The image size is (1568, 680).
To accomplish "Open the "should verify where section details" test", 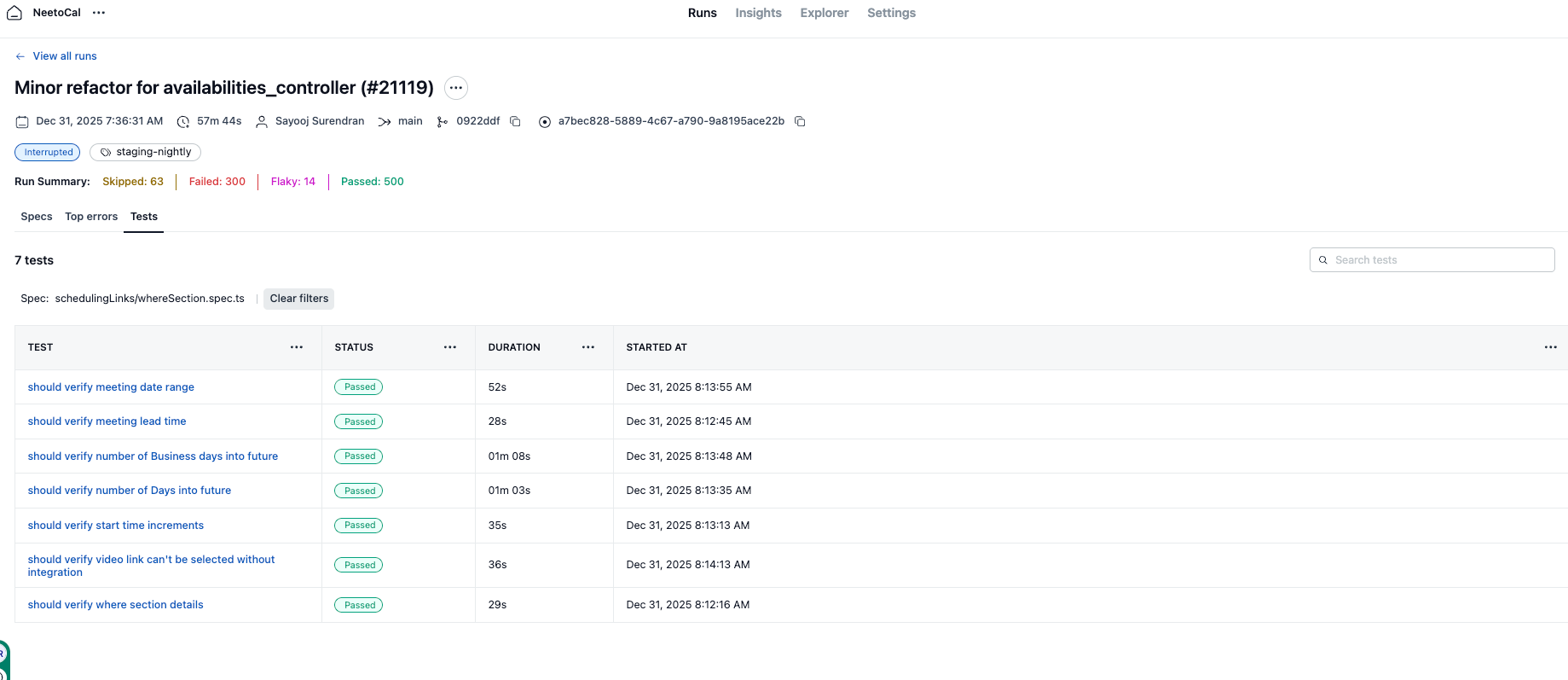I will point(115,605).
